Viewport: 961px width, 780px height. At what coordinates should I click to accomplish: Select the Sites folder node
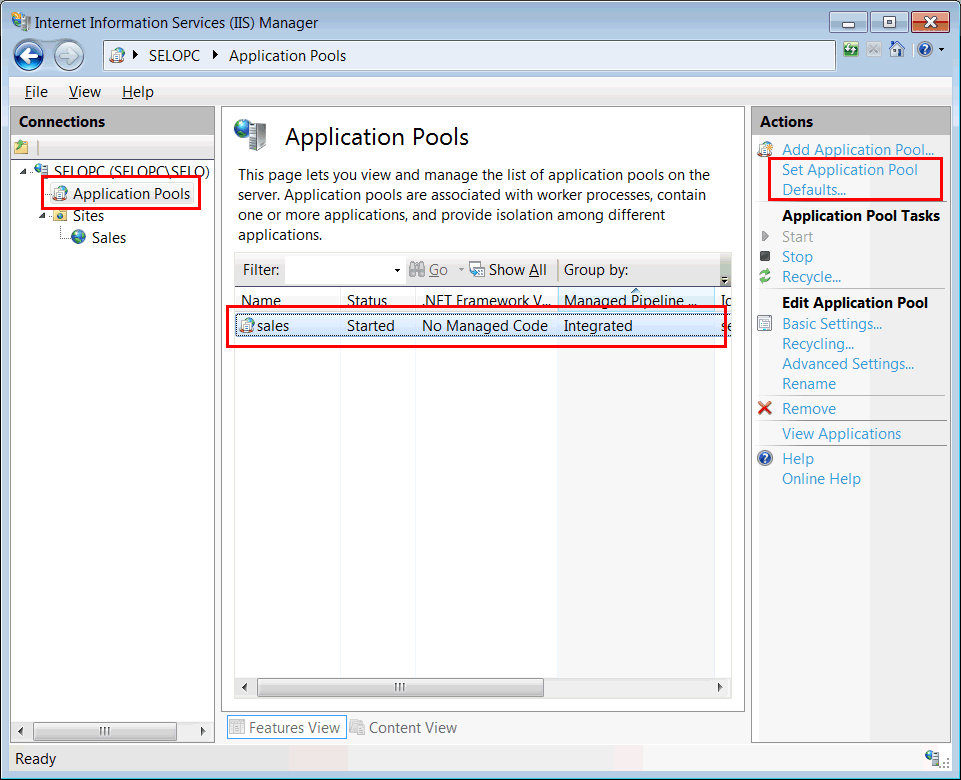pyautogui.click(x=88, y=216)
